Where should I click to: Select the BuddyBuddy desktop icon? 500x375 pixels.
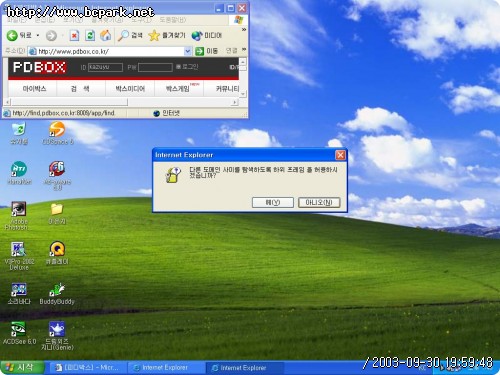57,294
